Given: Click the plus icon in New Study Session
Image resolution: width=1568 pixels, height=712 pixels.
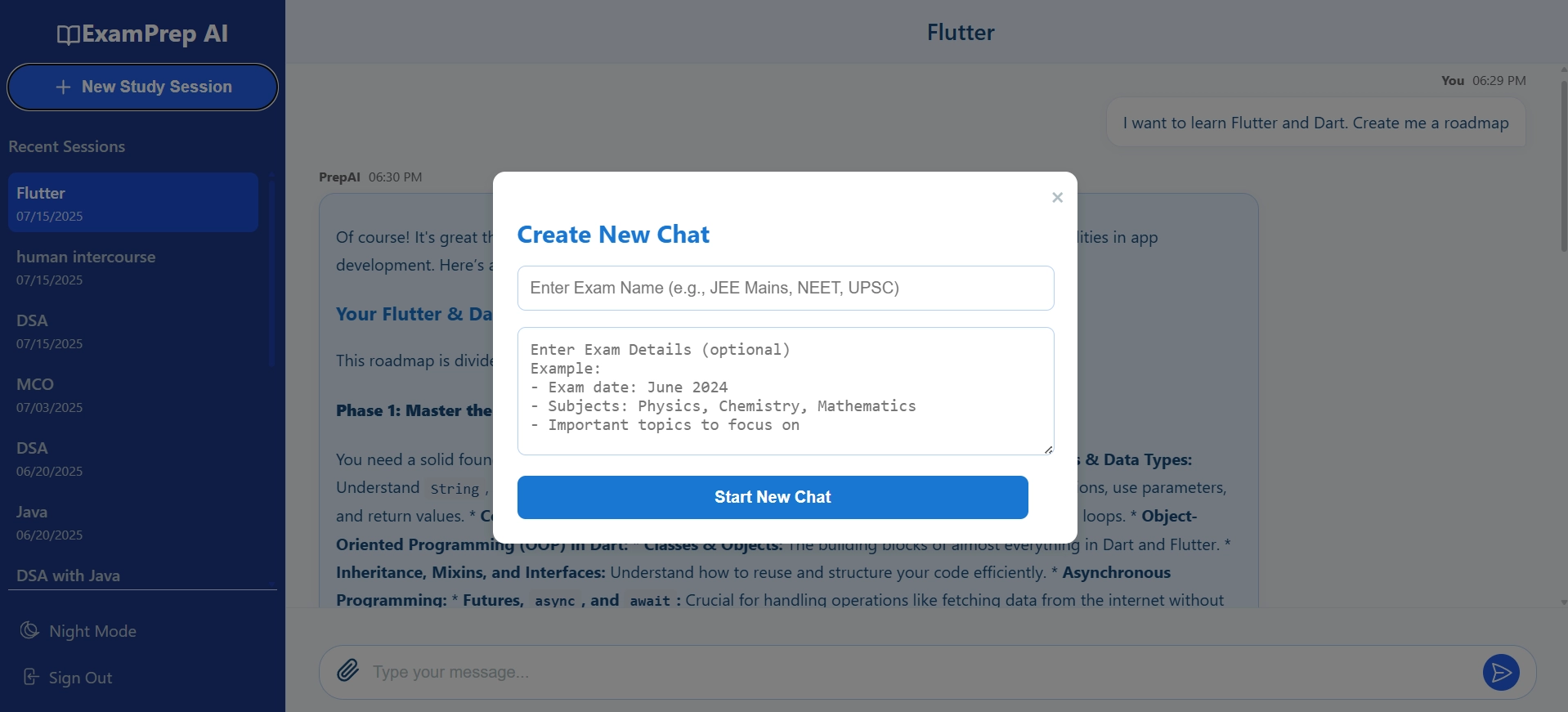Looking at the screenshot, I should 63,87.
